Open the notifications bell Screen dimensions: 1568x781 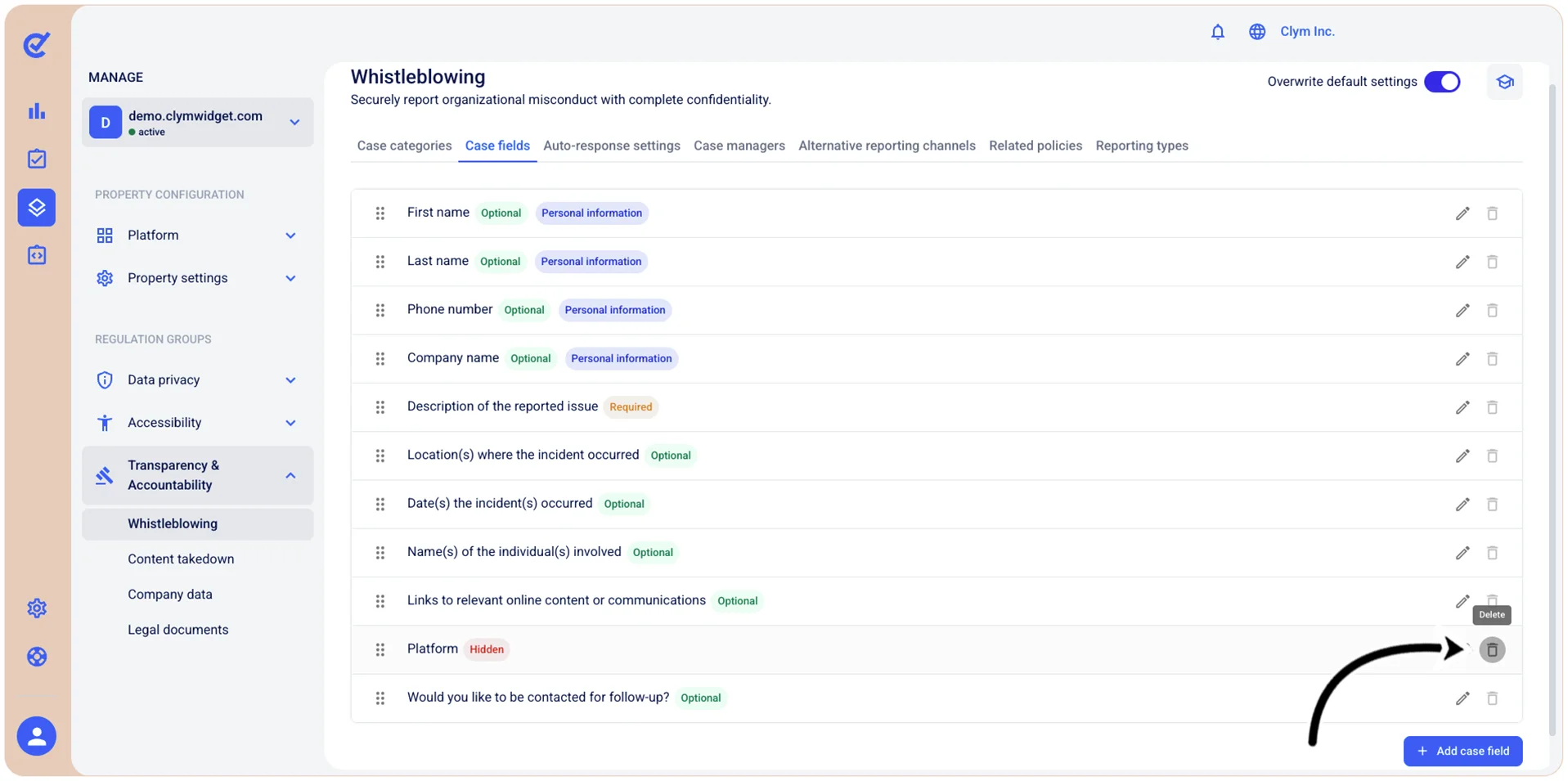tap(1217, 32)
